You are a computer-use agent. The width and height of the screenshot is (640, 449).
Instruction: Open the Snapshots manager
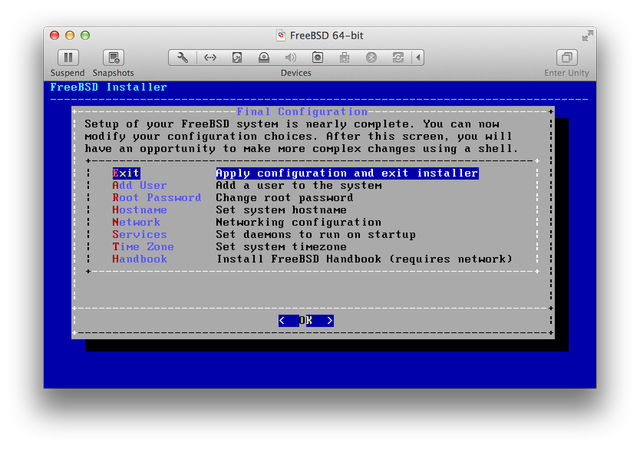click(x=113, y=58)
